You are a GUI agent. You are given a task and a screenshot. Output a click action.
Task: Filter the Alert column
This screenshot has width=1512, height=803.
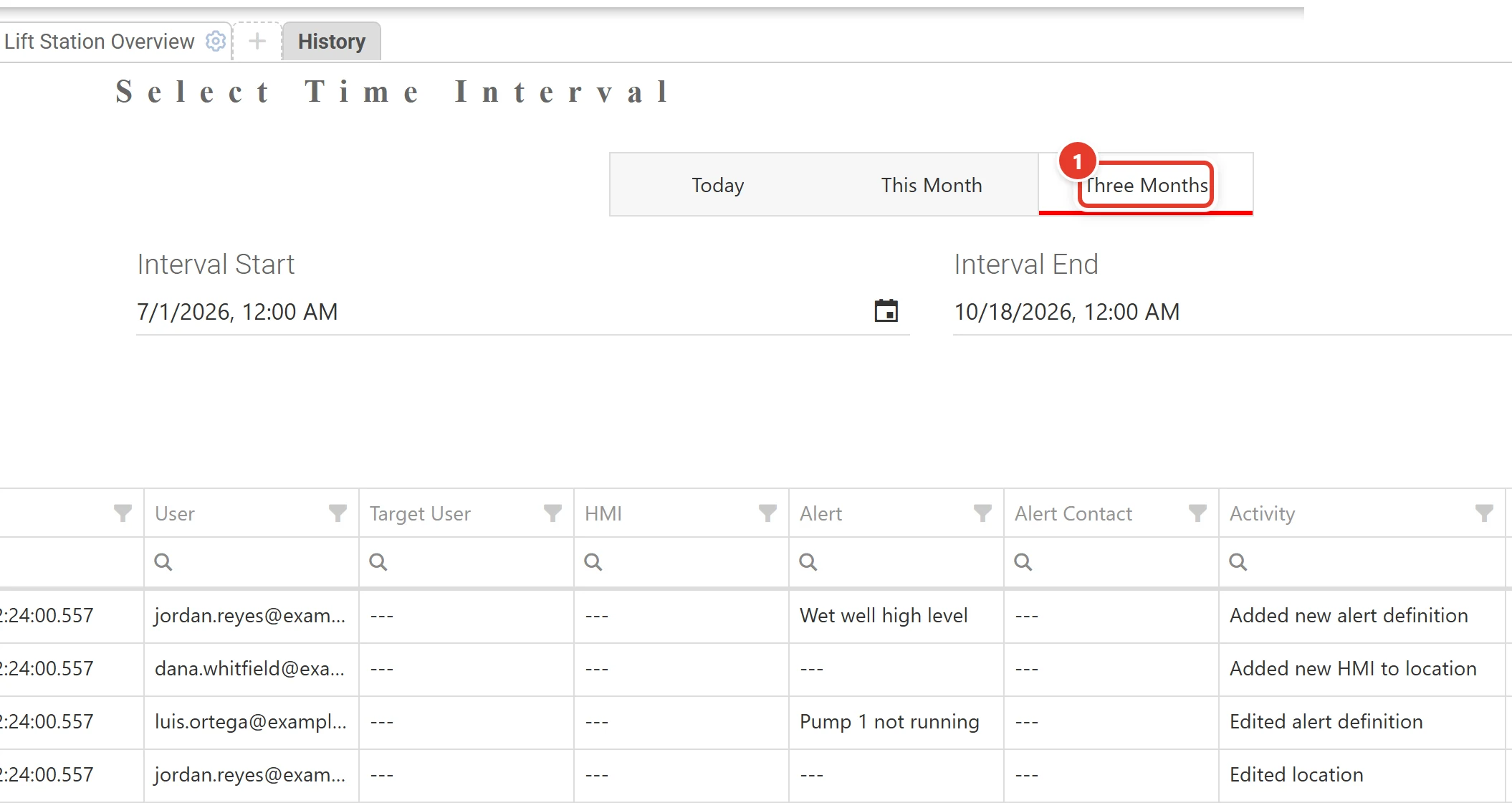click(982, 513)
